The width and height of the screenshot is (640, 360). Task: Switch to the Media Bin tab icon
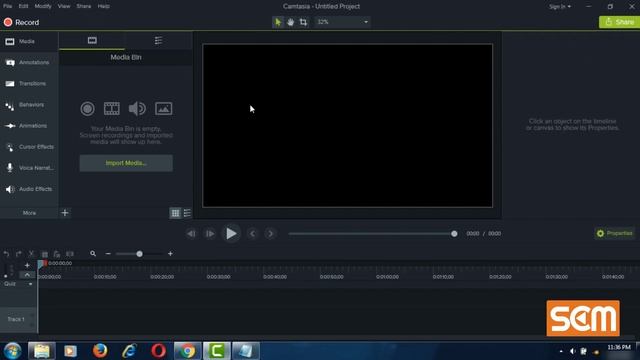(92, 40)
